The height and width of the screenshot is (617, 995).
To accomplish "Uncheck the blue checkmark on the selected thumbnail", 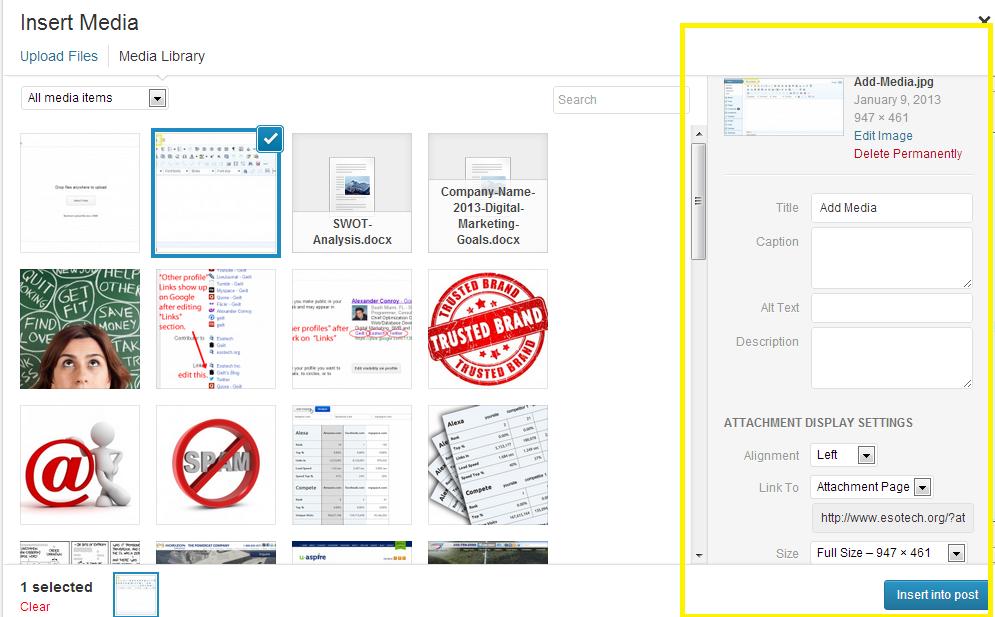I will (270, 140).
